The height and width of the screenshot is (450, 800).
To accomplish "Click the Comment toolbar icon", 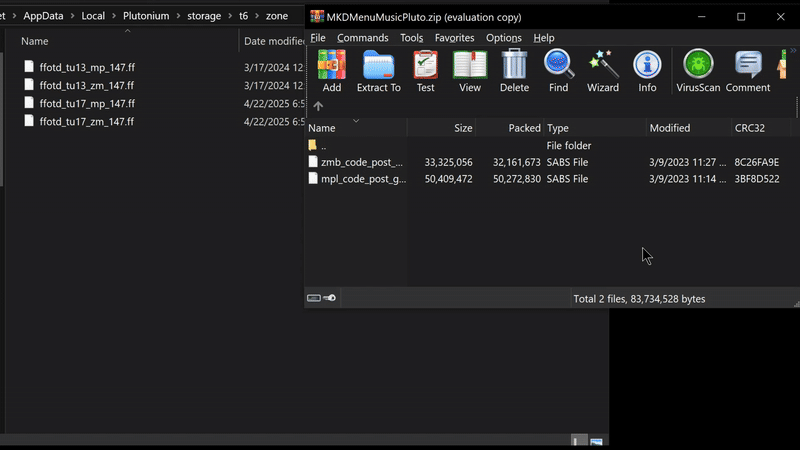I will [x=747, y=70].
